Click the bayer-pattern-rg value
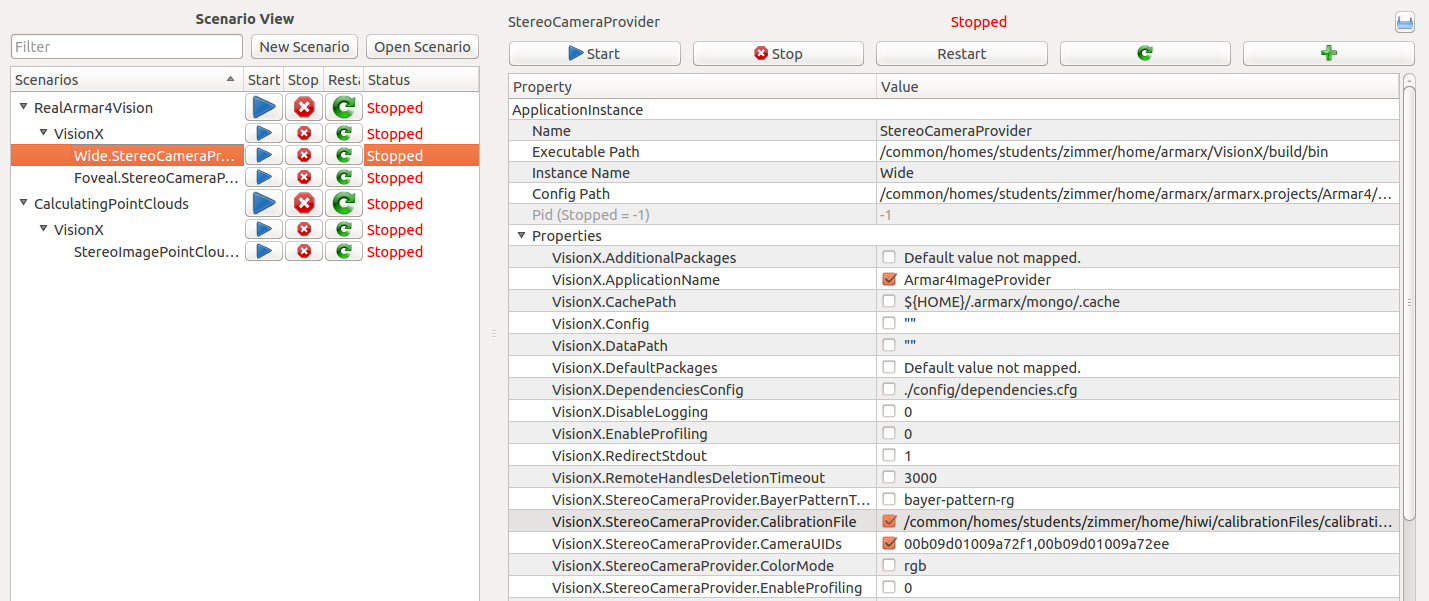The width and height of the screenshot is (1429, 601). (x=960, y=499)
